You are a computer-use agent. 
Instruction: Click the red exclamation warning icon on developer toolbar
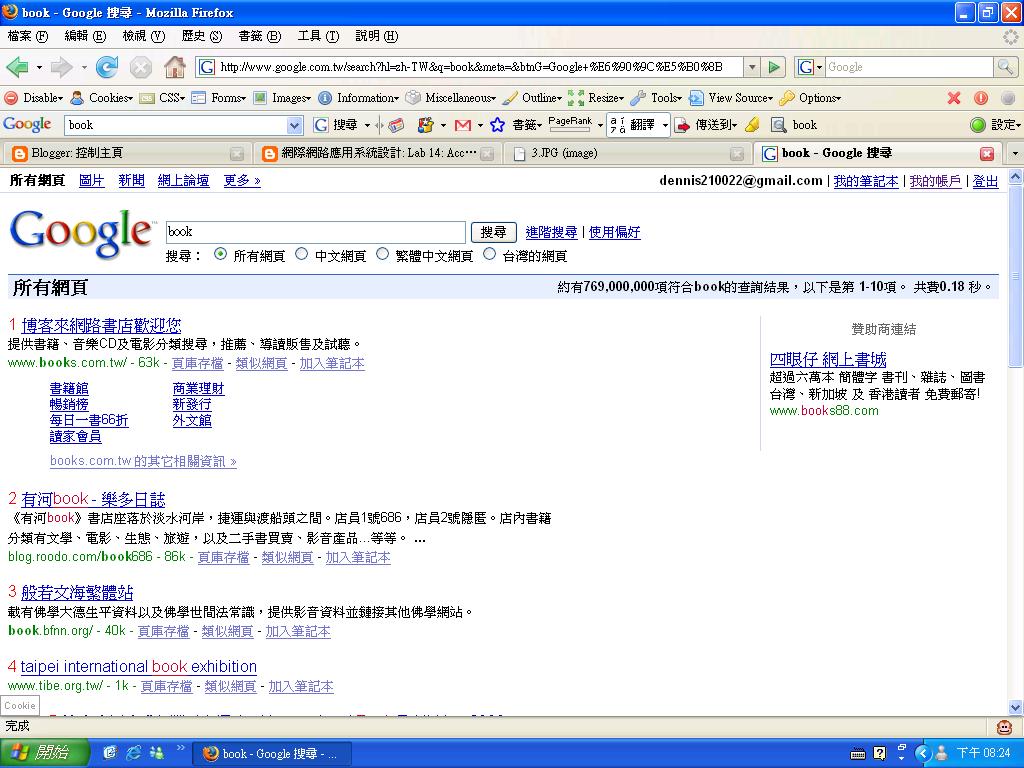point(980,98)
